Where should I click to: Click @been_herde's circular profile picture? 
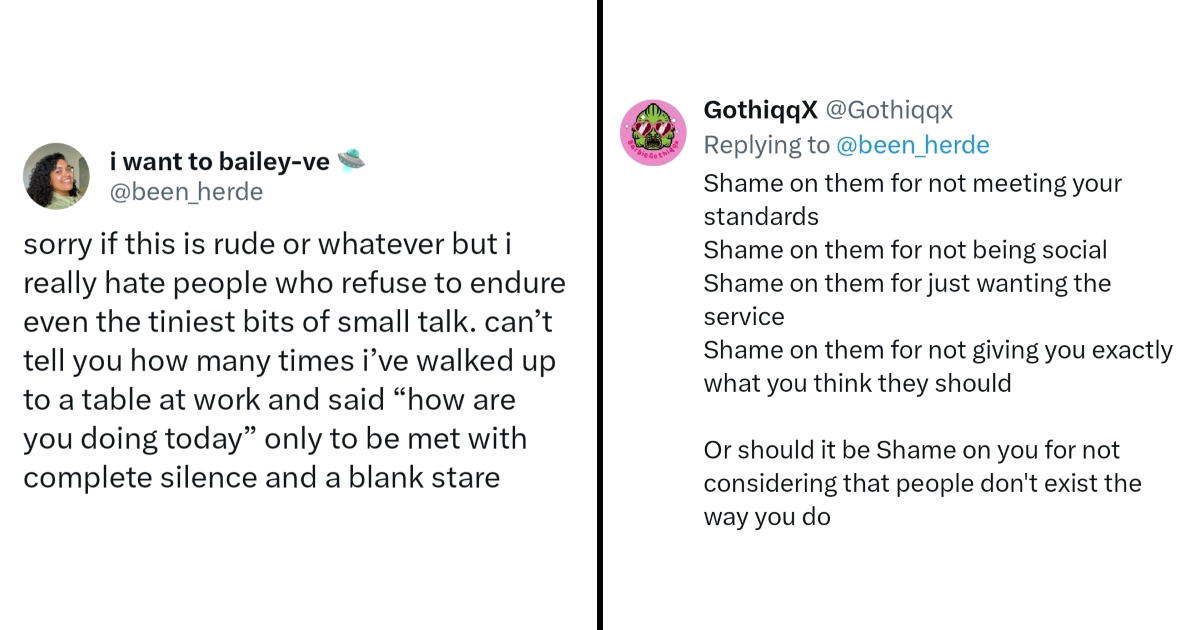coord(56,176)
